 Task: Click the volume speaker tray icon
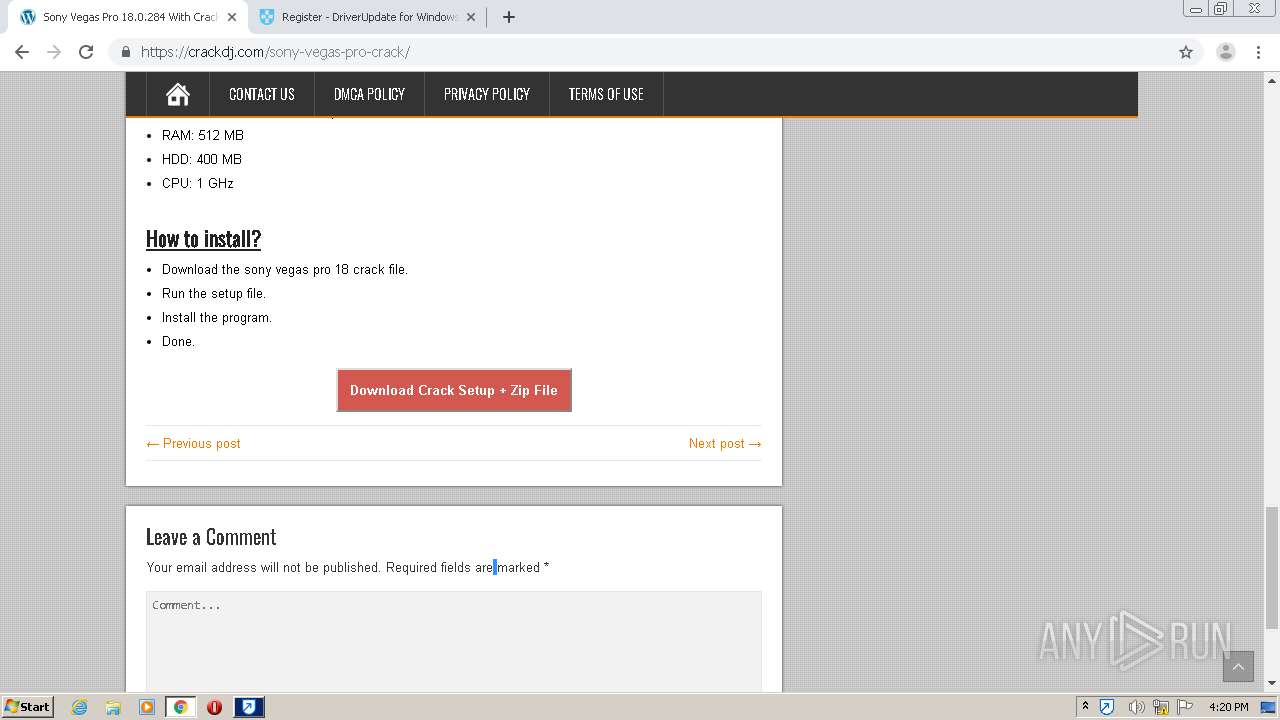[x=1136, y=707]
